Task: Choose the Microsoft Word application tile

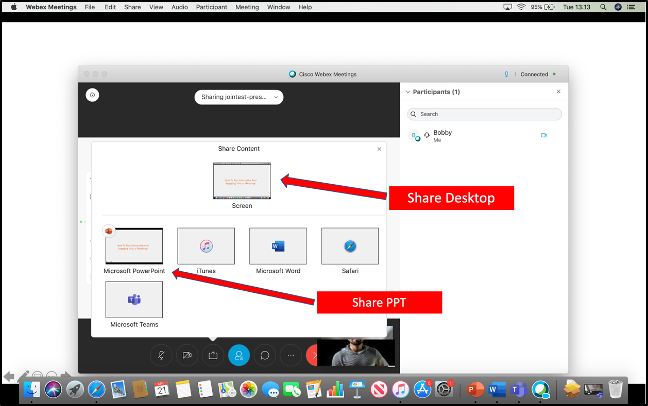Action: (278, 246)
